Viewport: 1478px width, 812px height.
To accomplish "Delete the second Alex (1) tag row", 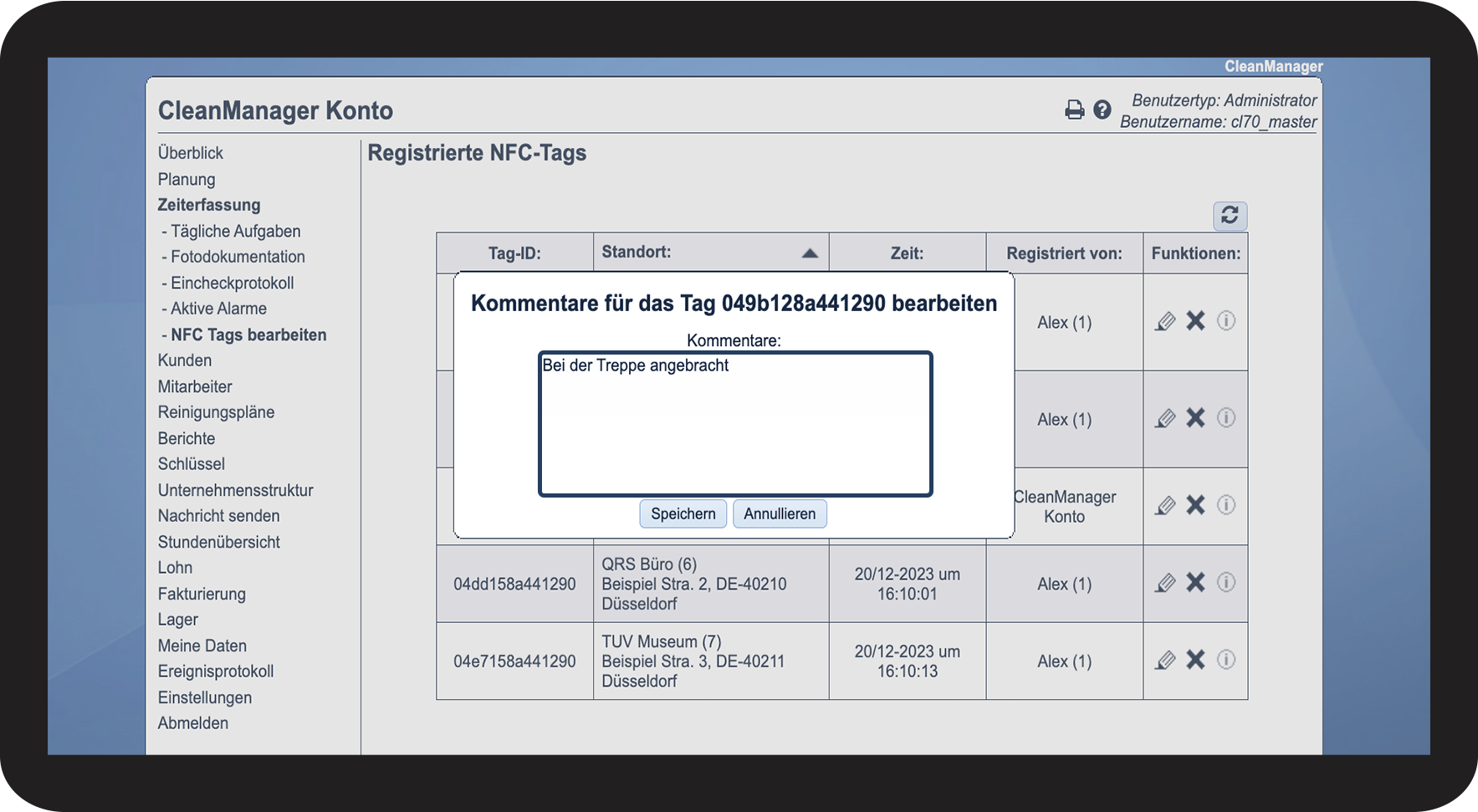I will (x=1195, y=418).
